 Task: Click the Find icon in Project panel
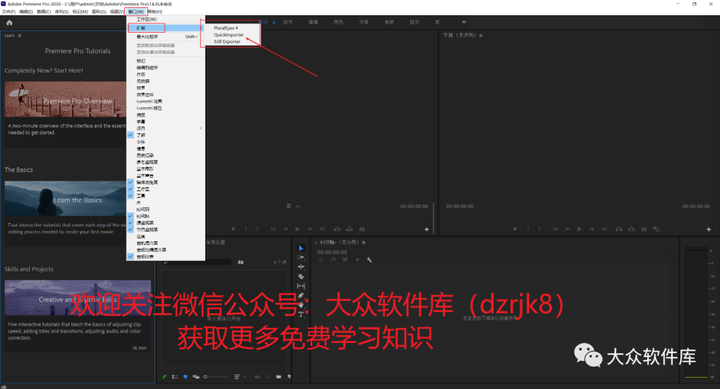point(268,377)
